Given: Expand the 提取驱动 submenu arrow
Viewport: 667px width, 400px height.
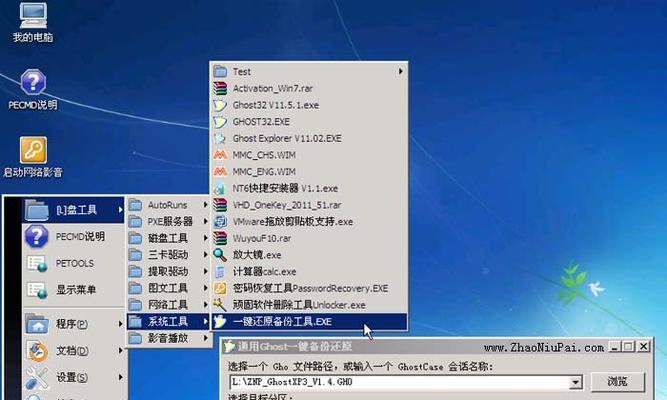Looking at the screenshot, I should (205, 271).
